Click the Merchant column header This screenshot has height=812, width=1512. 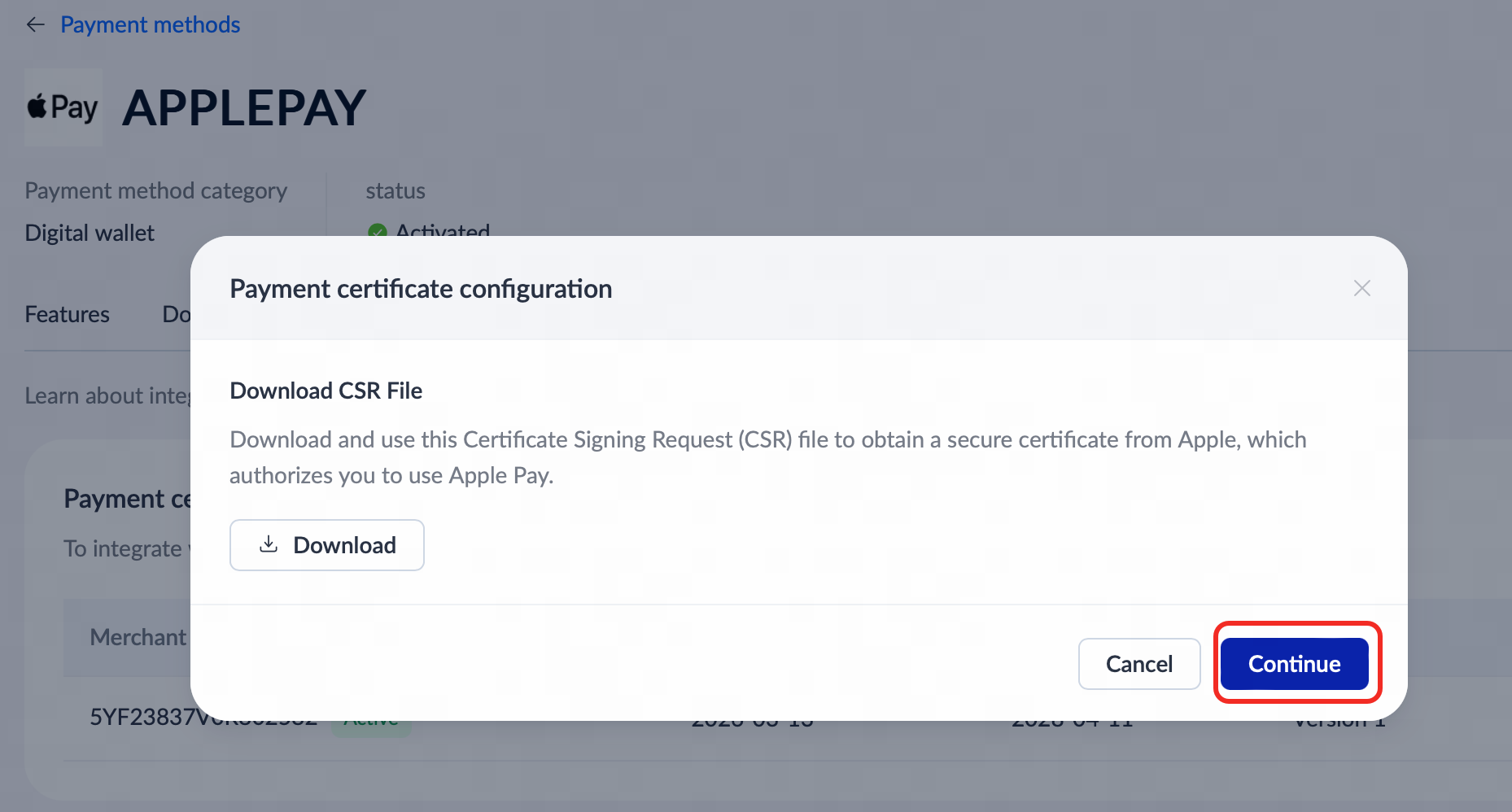click(138, 637)
